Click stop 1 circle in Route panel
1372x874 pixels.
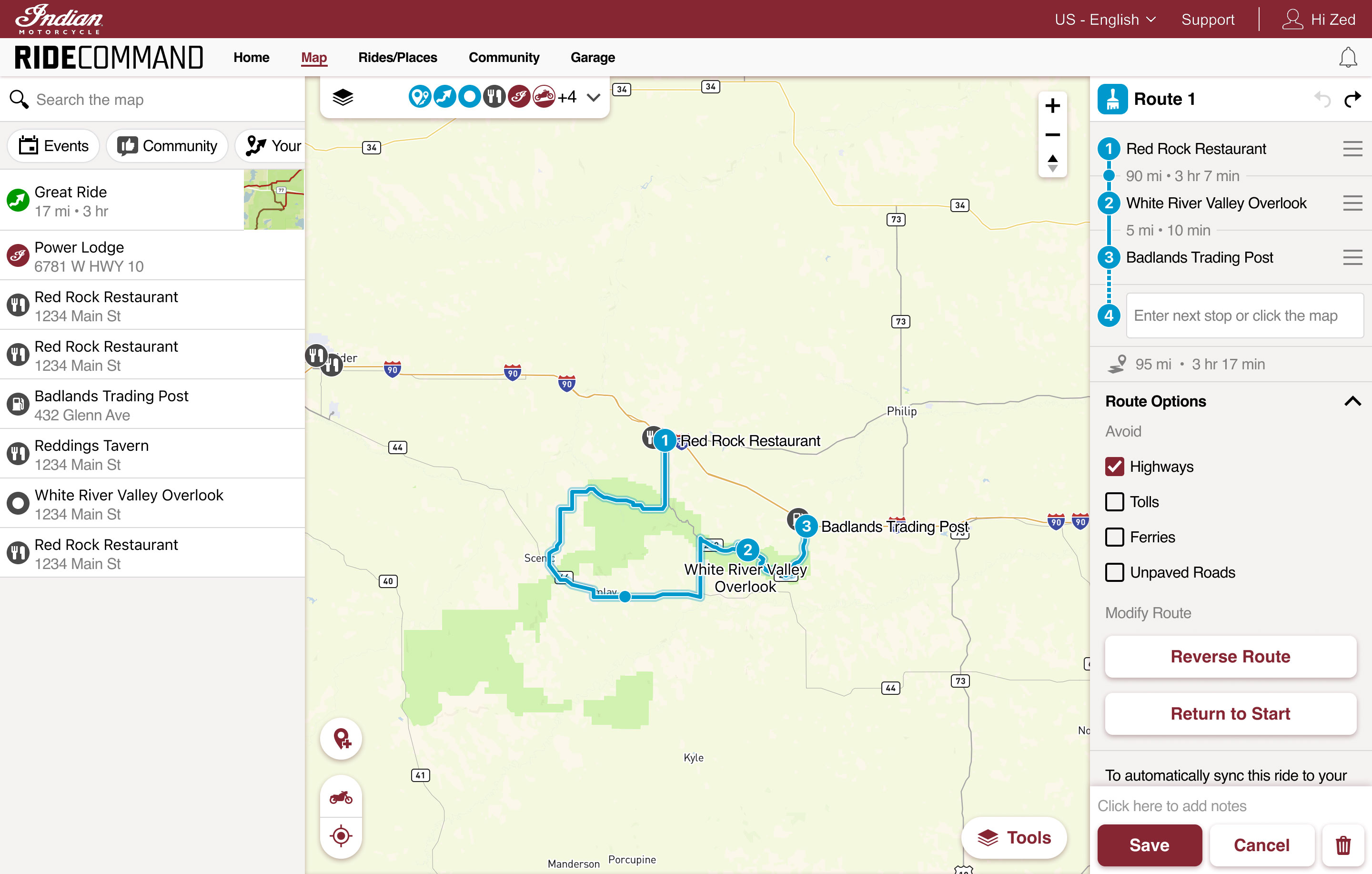[1108, 149]
